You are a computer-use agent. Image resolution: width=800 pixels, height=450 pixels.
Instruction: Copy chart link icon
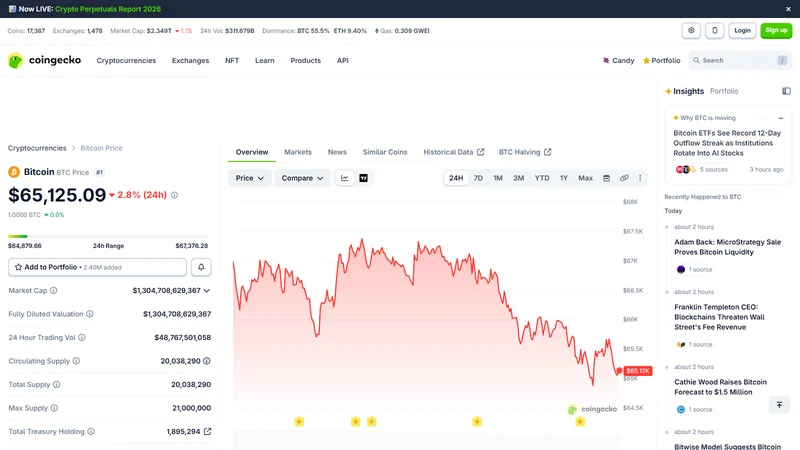624,178
